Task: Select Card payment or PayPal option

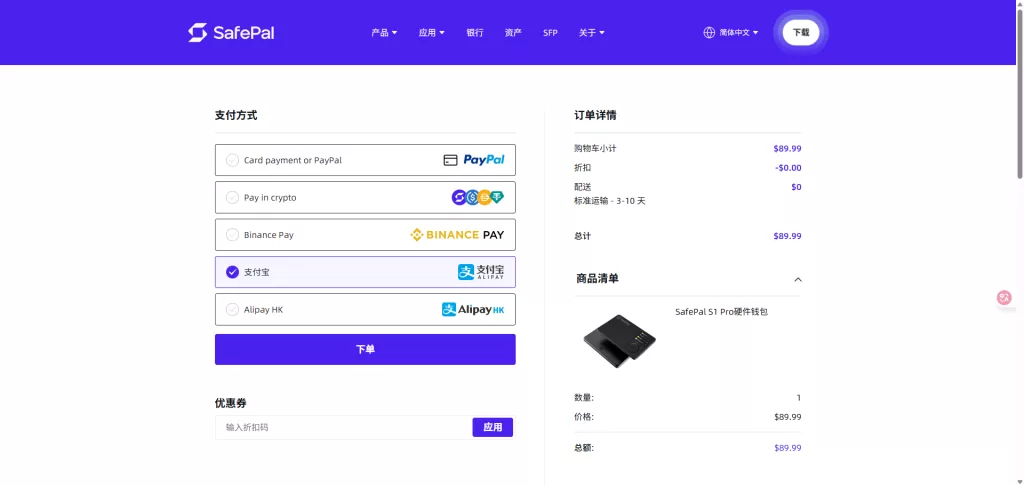Action: click(x=365, y=160)
